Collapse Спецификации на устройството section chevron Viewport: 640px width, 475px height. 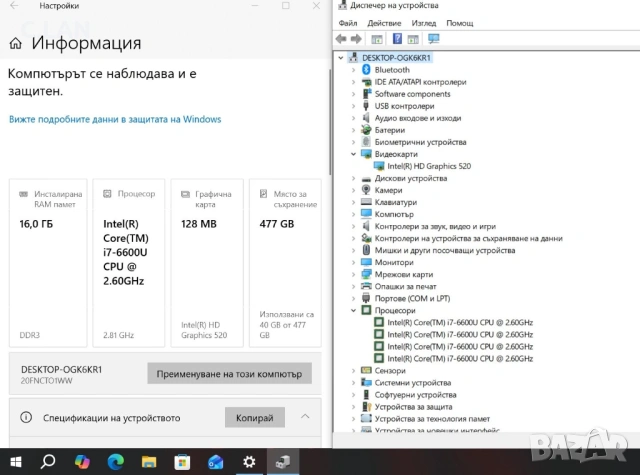coord(305,417)
